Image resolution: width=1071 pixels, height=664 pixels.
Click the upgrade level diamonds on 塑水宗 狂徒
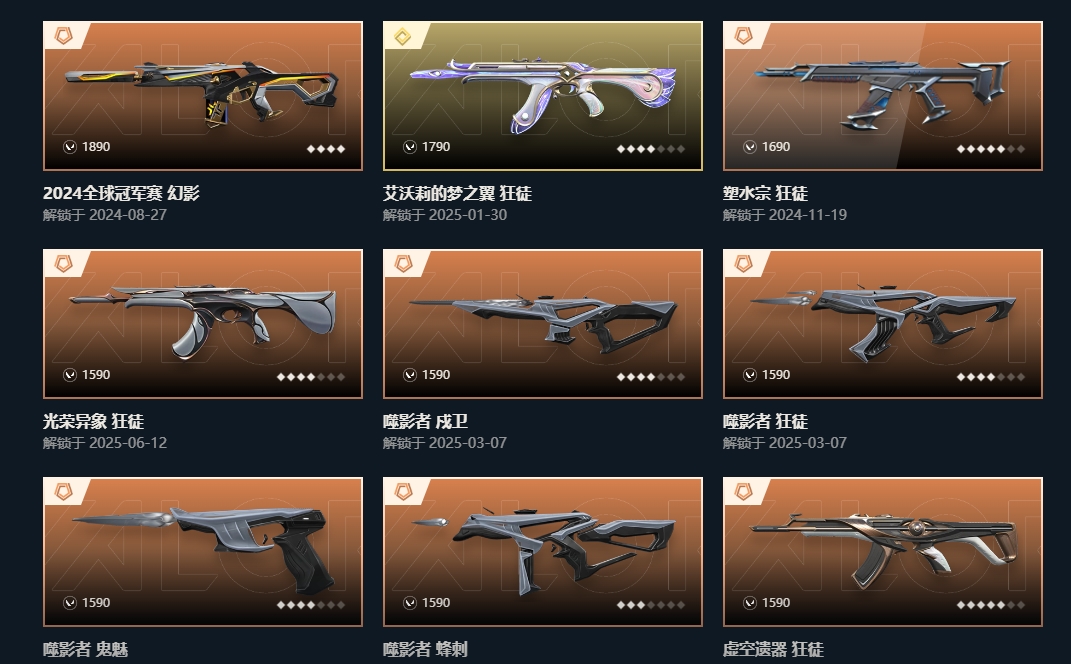[x=990, y=149]
